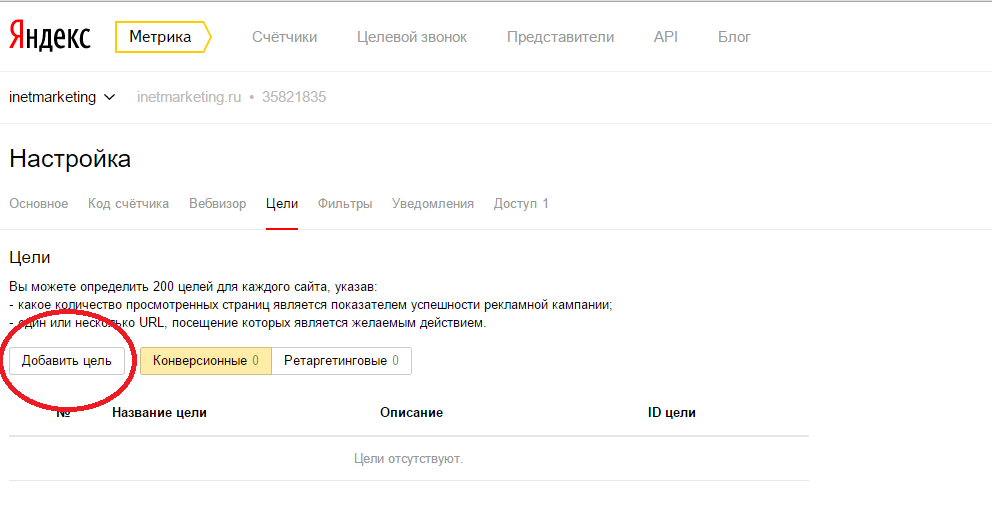Select the Ретаргетинговые goals toggle

click(341, 361)
